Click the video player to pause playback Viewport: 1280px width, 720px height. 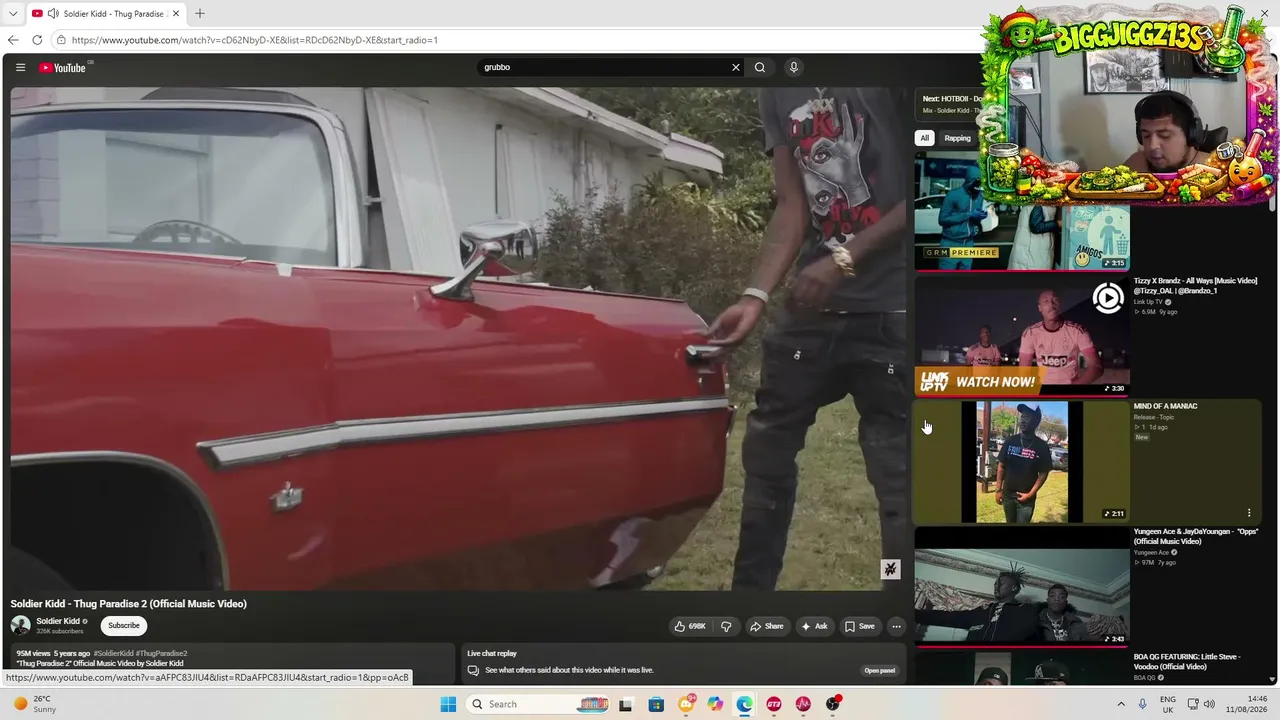click(x=458, y=339)
